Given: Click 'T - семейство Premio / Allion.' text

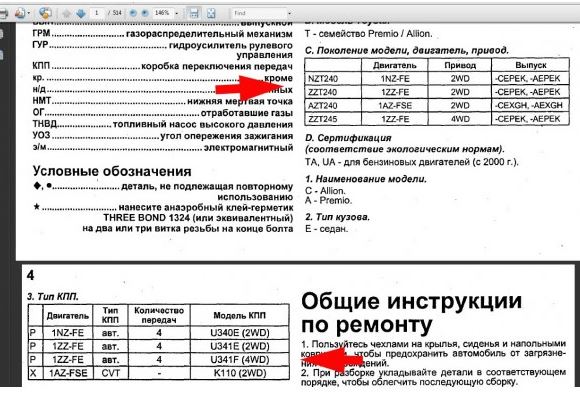Looking at the screenshot, I should coord(368,34).
